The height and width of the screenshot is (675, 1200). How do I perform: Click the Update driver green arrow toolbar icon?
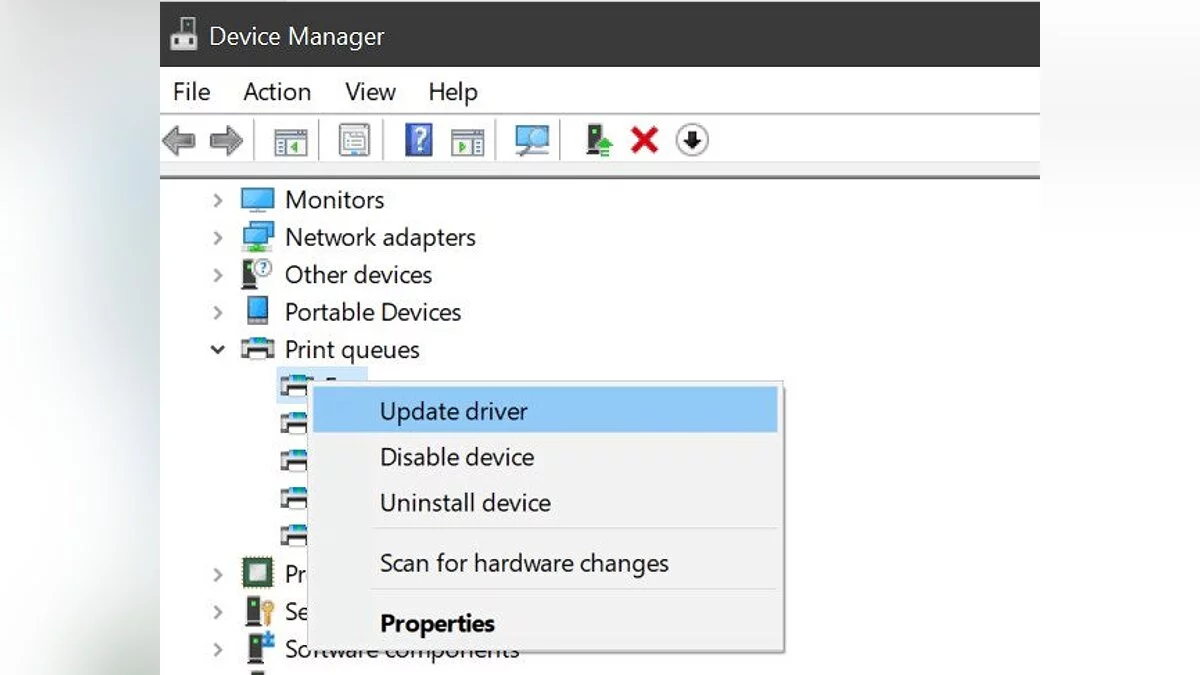tap(598, 141)
